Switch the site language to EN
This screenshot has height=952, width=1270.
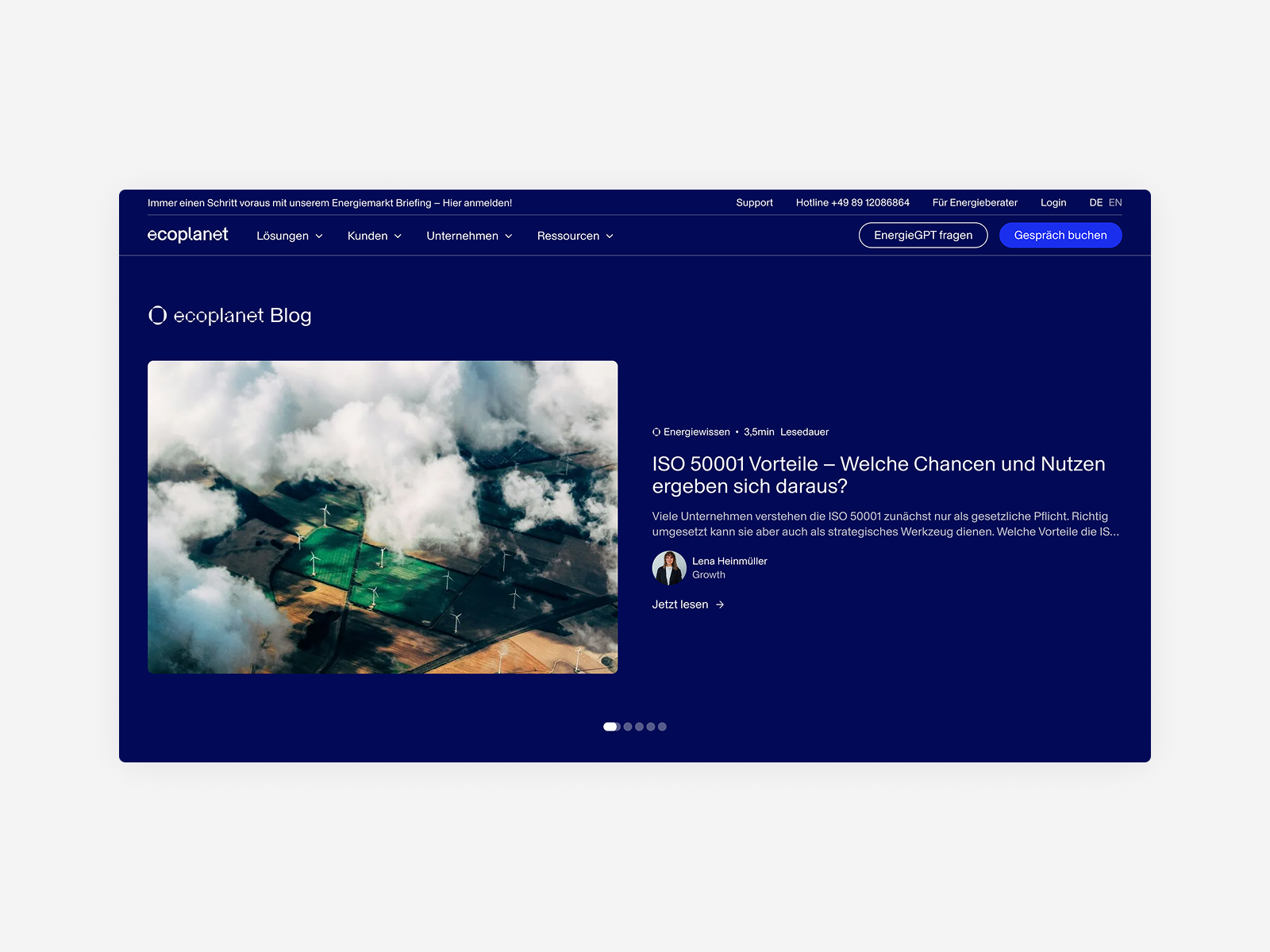(x=1115, y=202)
